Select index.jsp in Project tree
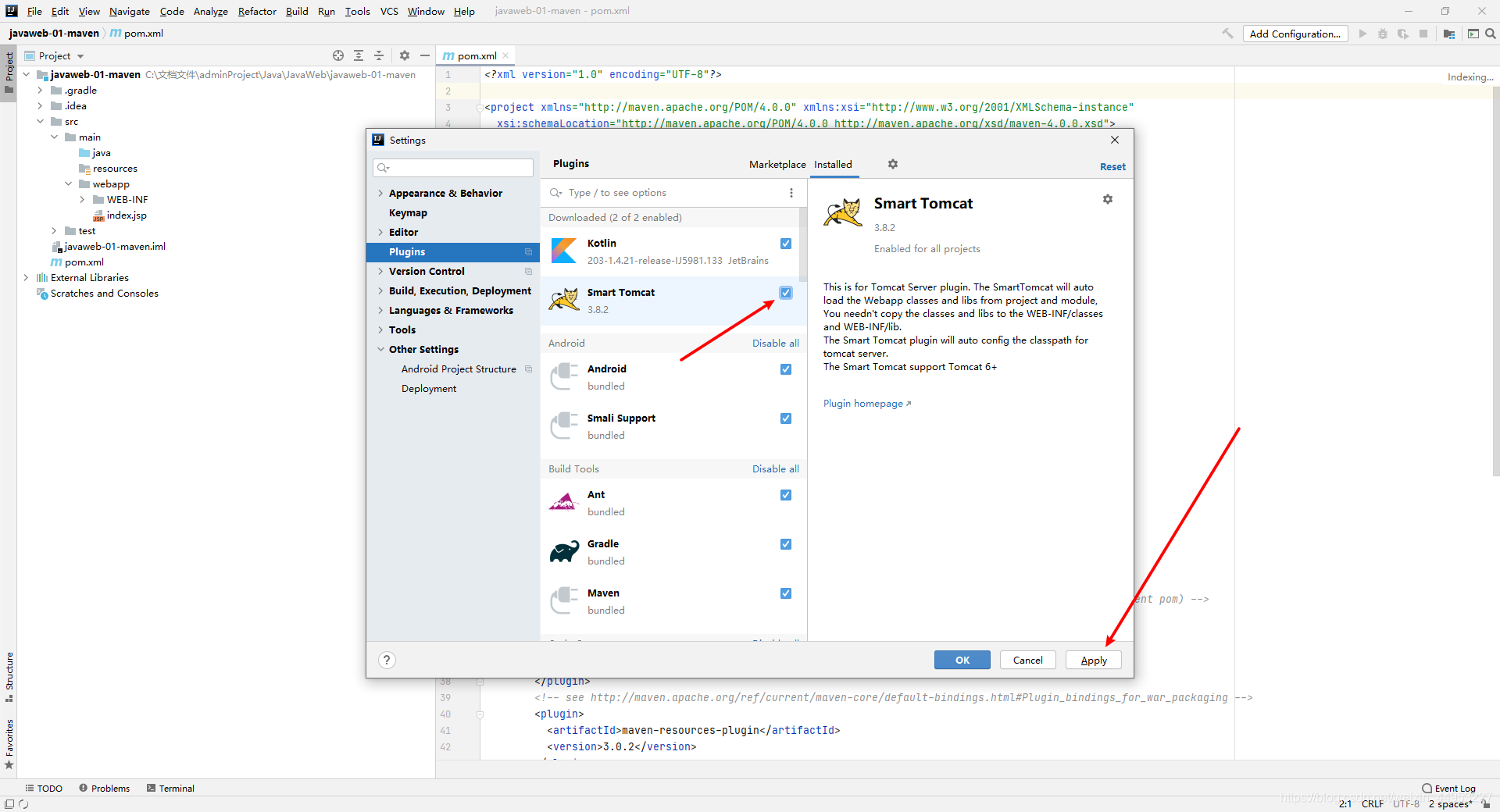This screenshot has width=1500, height=812. tap(120, 215)
